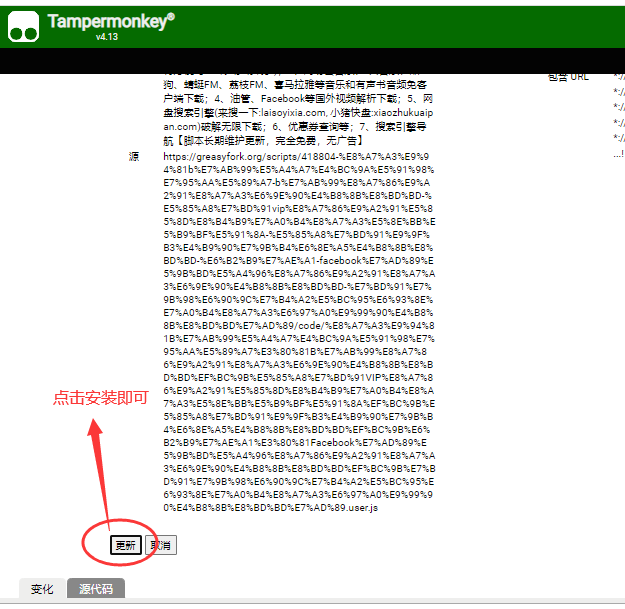Viewport: 625px width, 609px height.
Task: Click the 包含 URL heading
Action: pos(568,77)
